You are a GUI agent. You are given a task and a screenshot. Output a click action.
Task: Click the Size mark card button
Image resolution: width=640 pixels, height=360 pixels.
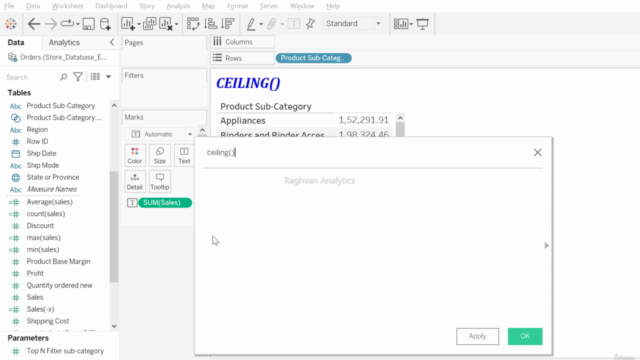pyautogui.click(x=160, y=156)
